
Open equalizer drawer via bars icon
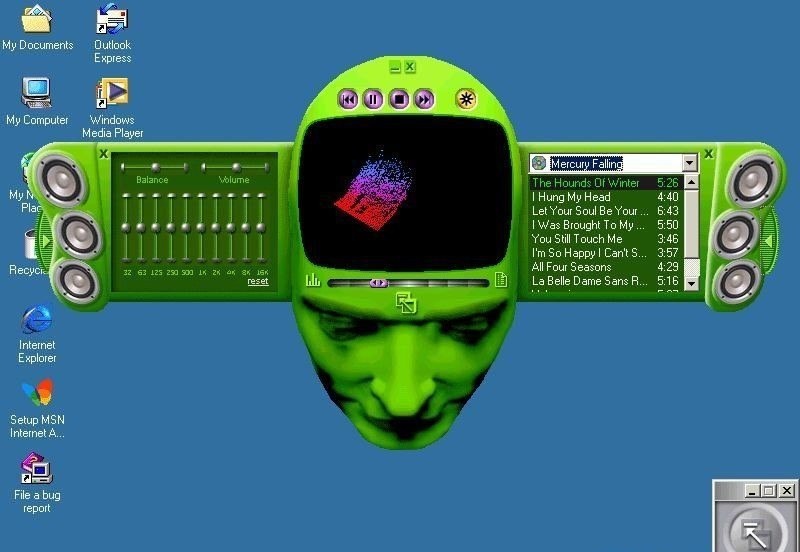coord(312,280)
